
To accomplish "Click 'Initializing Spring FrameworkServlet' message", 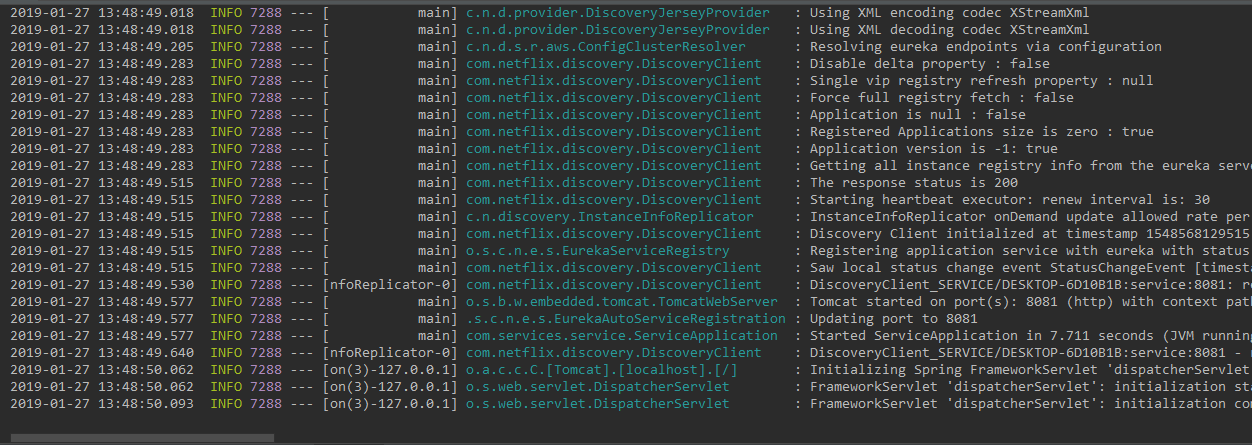I will 1030,370.
